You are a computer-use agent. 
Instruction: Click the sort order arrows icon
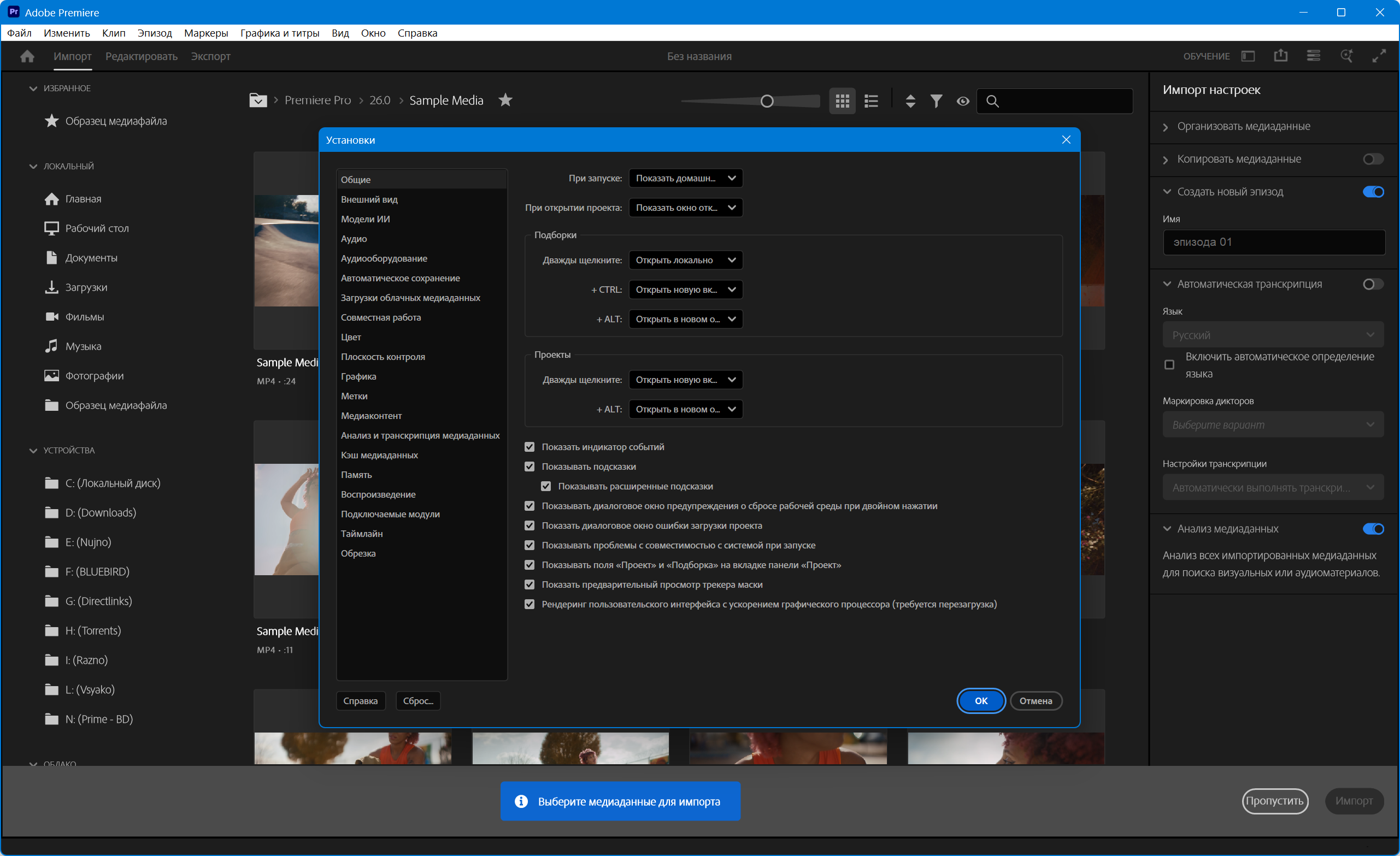[910, 101]
